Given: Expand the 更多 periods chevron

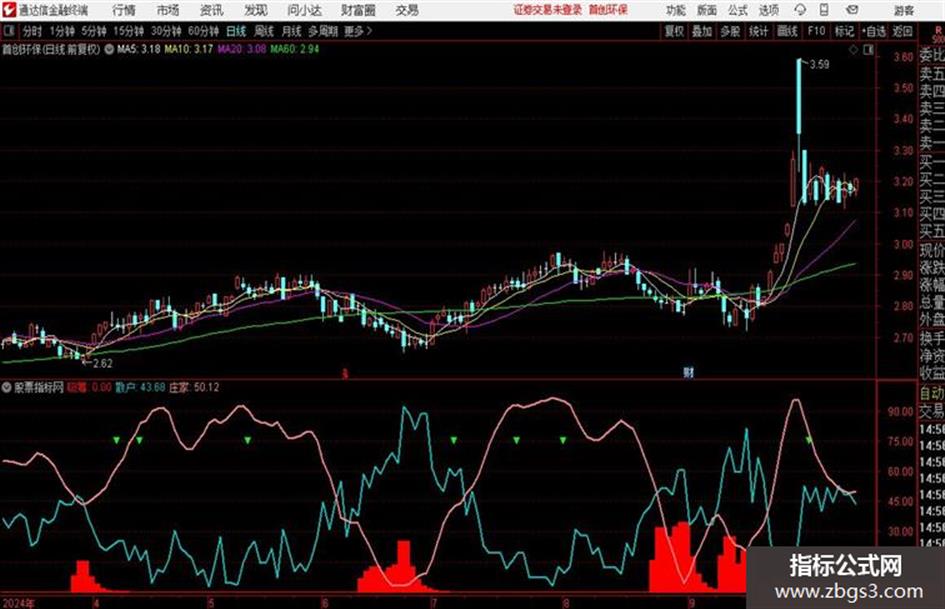Looking at the screenshot, I should click(x=359, y=31).
